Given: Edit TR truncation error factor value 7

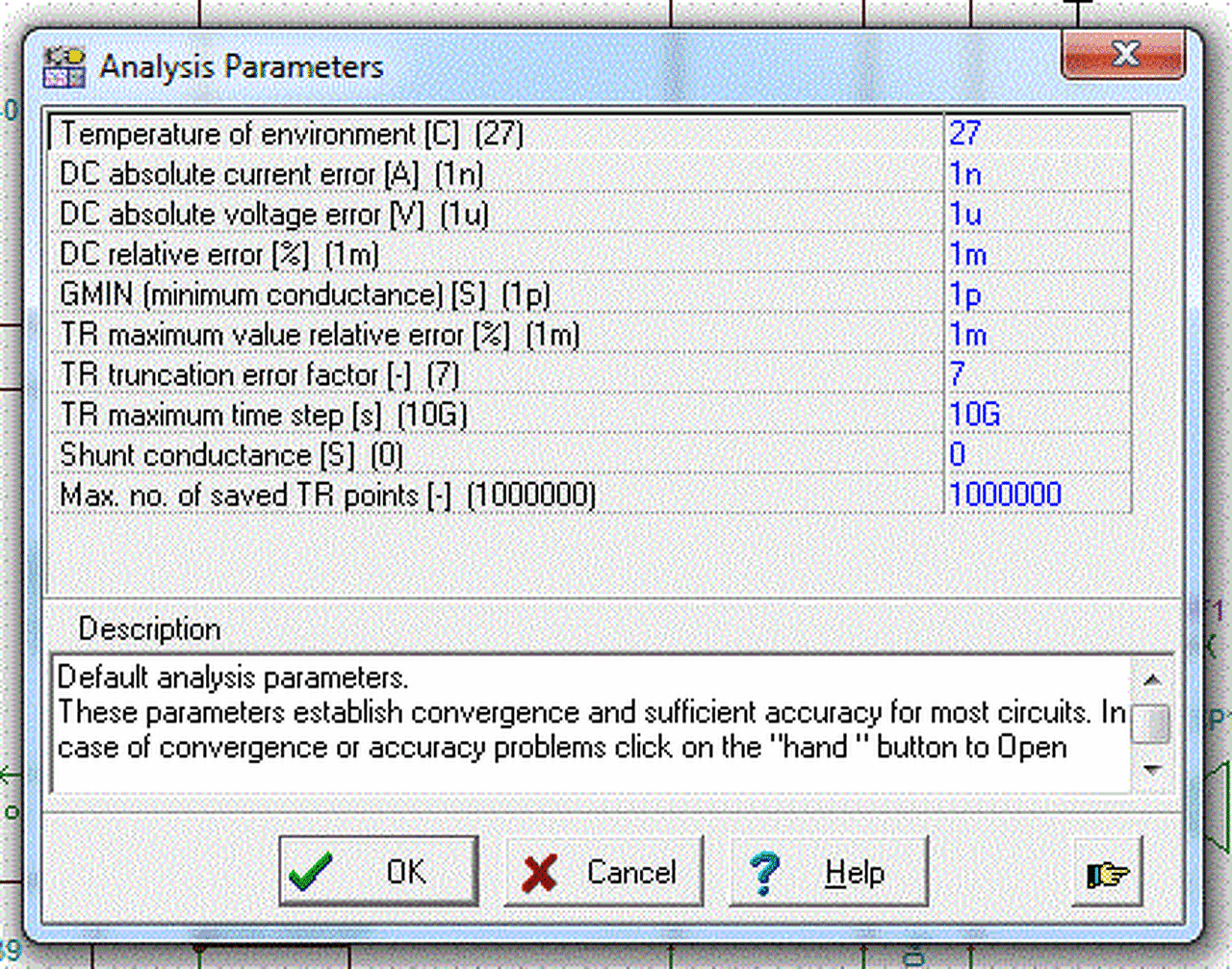Looking at the screenshot, I should coord(1038,374).
